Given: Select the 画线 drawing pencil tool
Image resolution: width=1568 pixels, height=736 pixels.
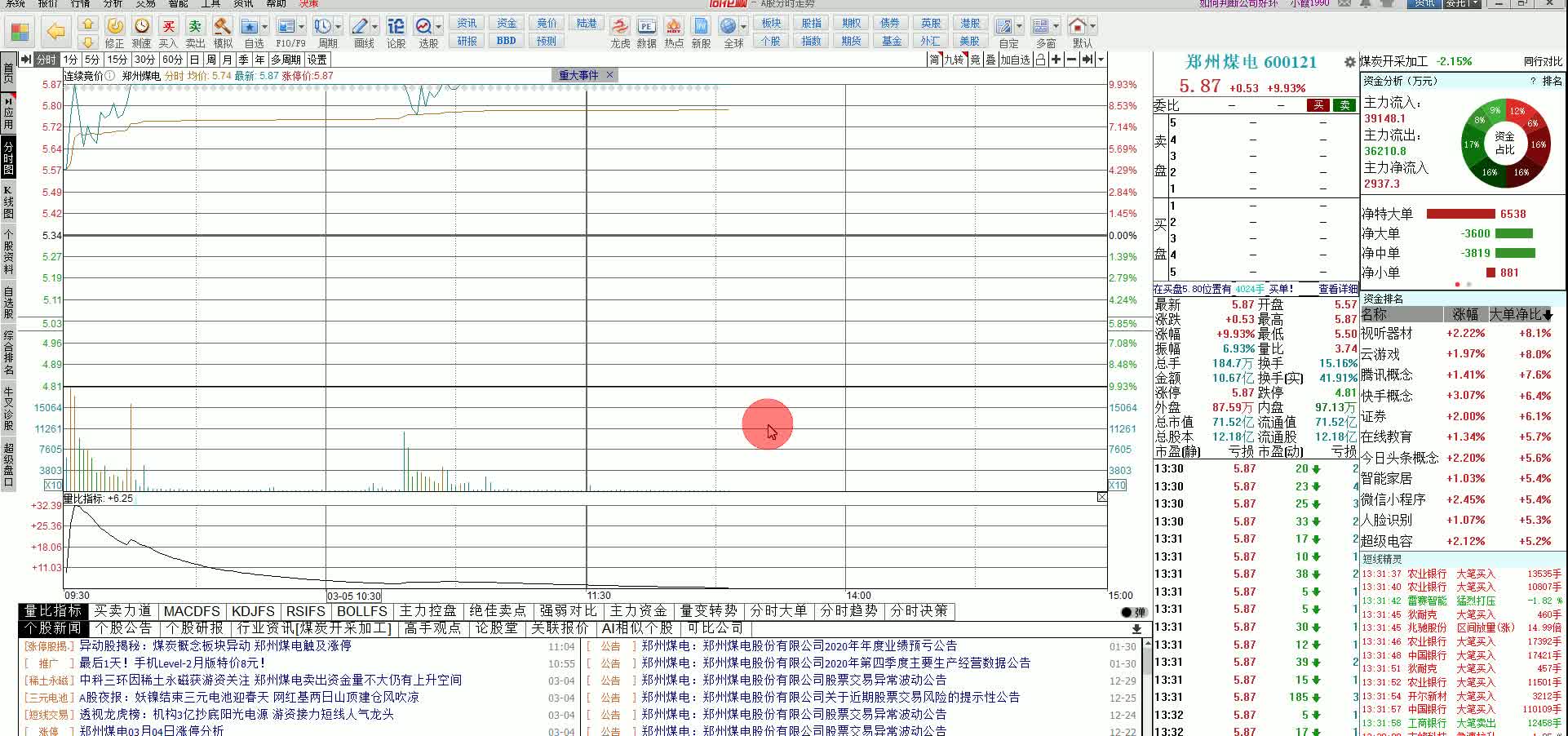Looking at the screenshot, I should (360, 27).
